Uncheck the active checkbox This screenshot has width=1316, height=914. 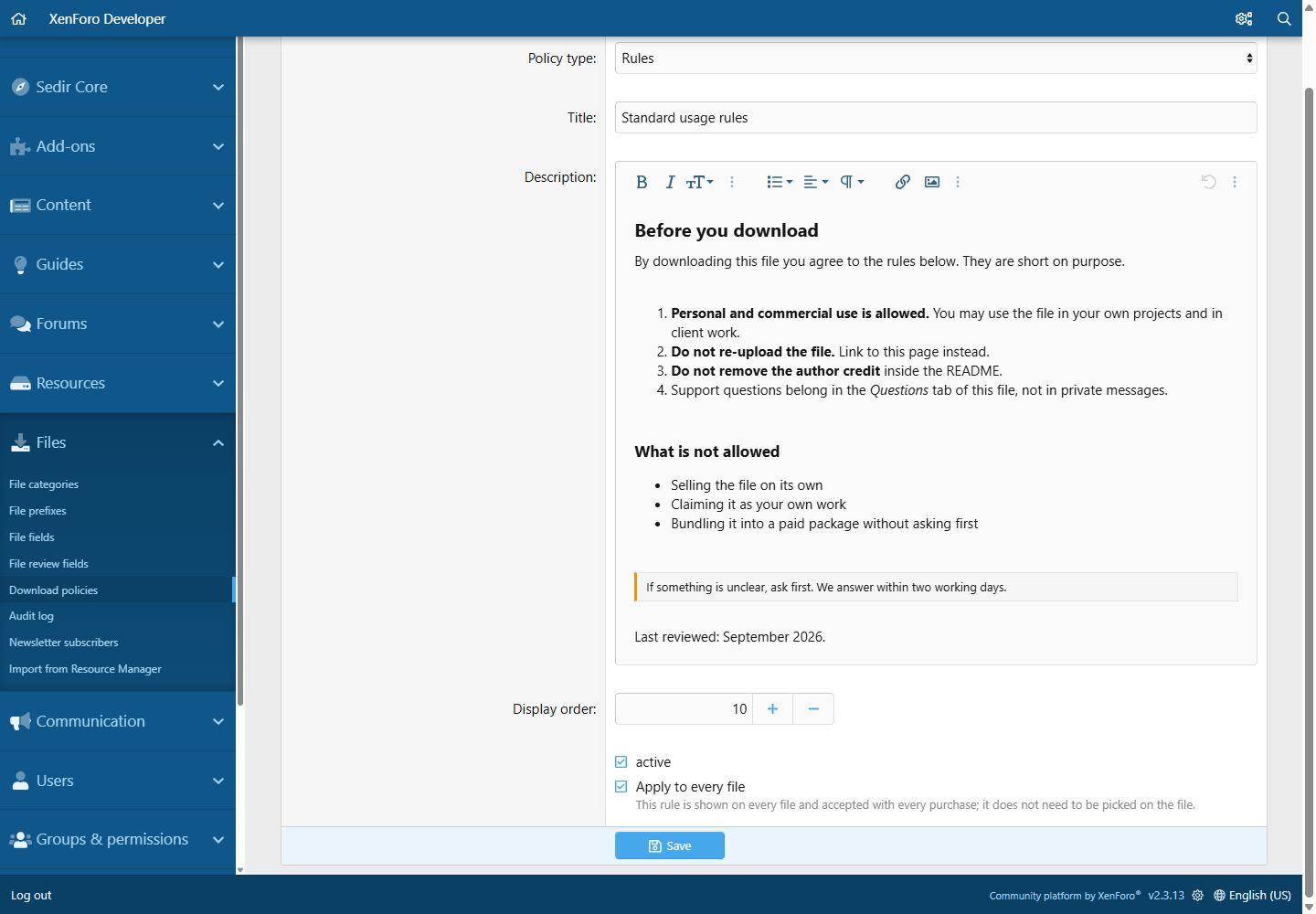[x=621, y=762]
